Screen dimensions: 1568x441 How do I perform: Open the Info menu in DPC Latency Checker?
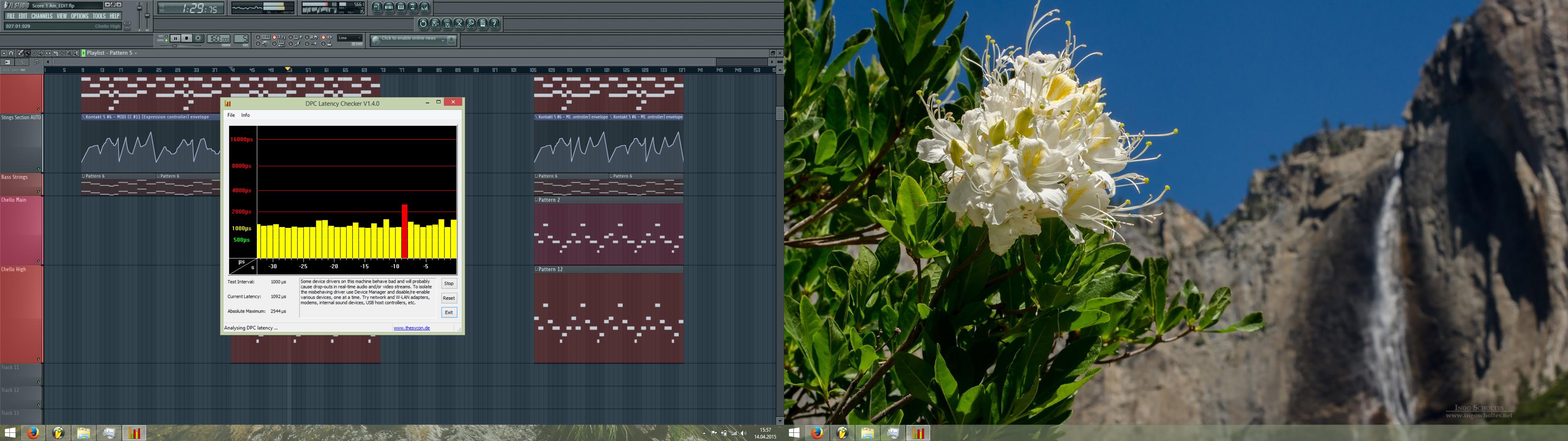(245, 115)
